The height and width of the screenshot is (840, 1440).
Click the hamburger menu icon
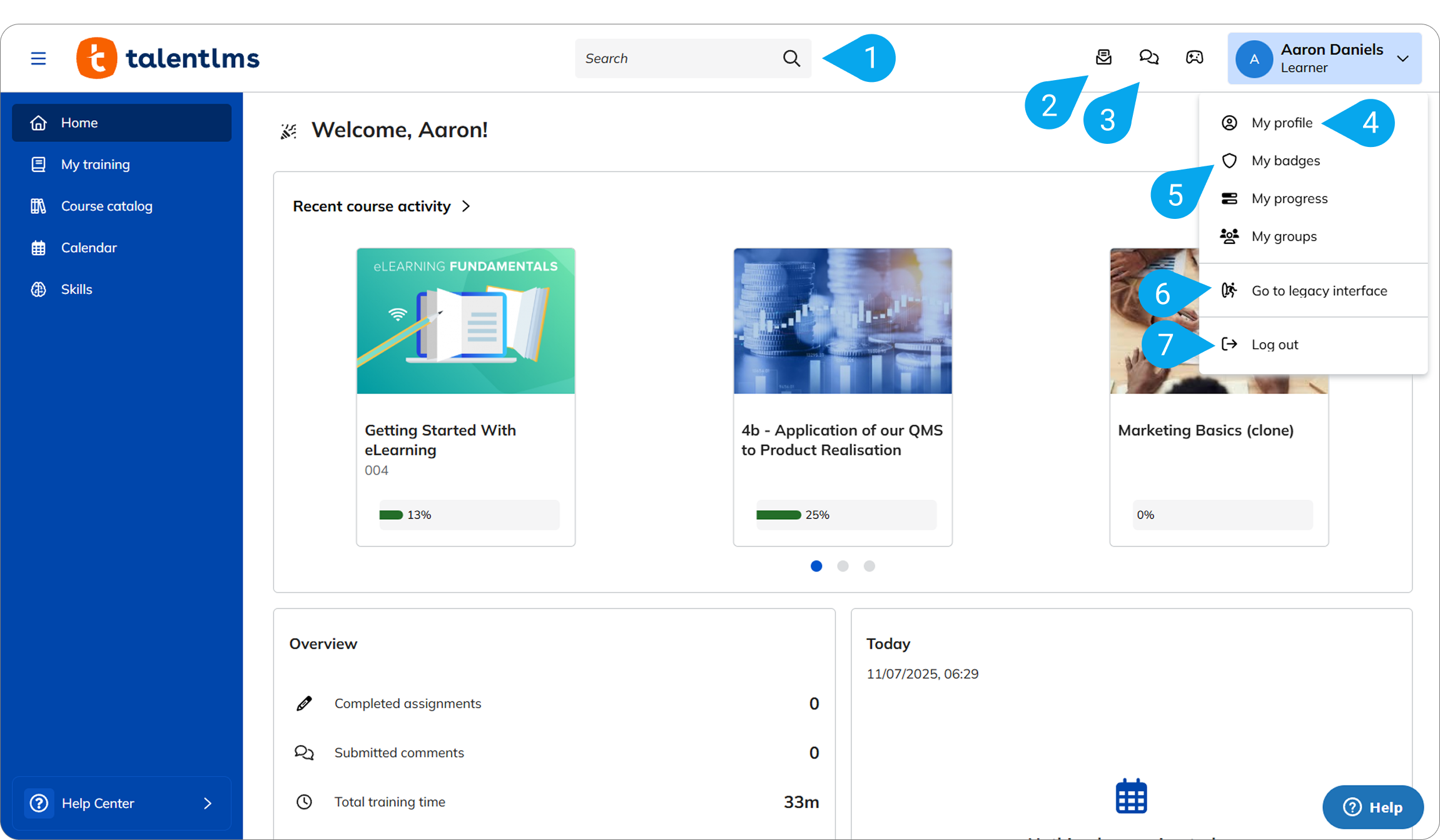[38, 58]
